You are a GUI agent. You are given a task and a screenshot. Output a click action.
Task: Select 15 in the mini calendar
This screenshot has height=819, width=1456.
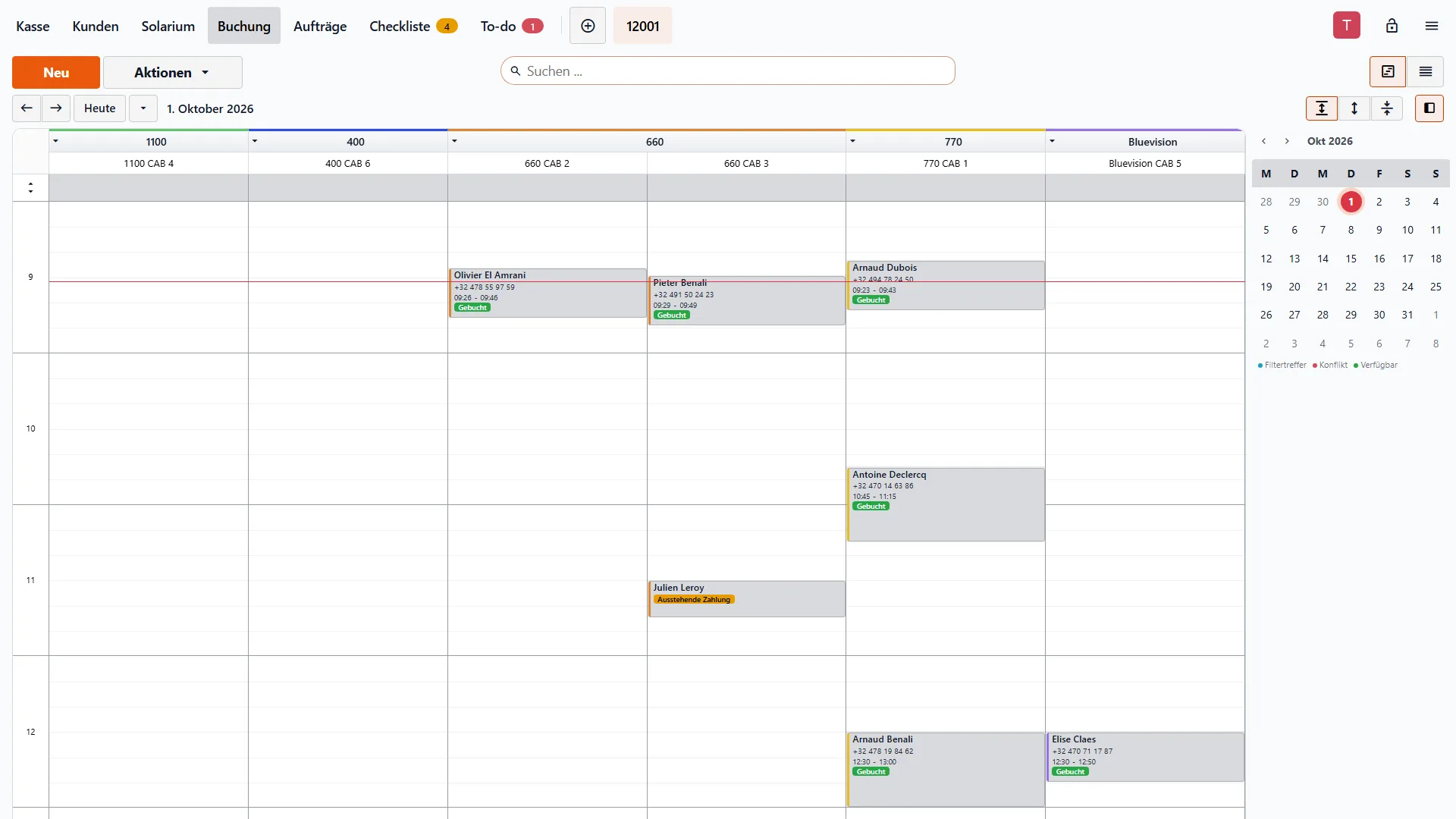tap(1351, 259)
